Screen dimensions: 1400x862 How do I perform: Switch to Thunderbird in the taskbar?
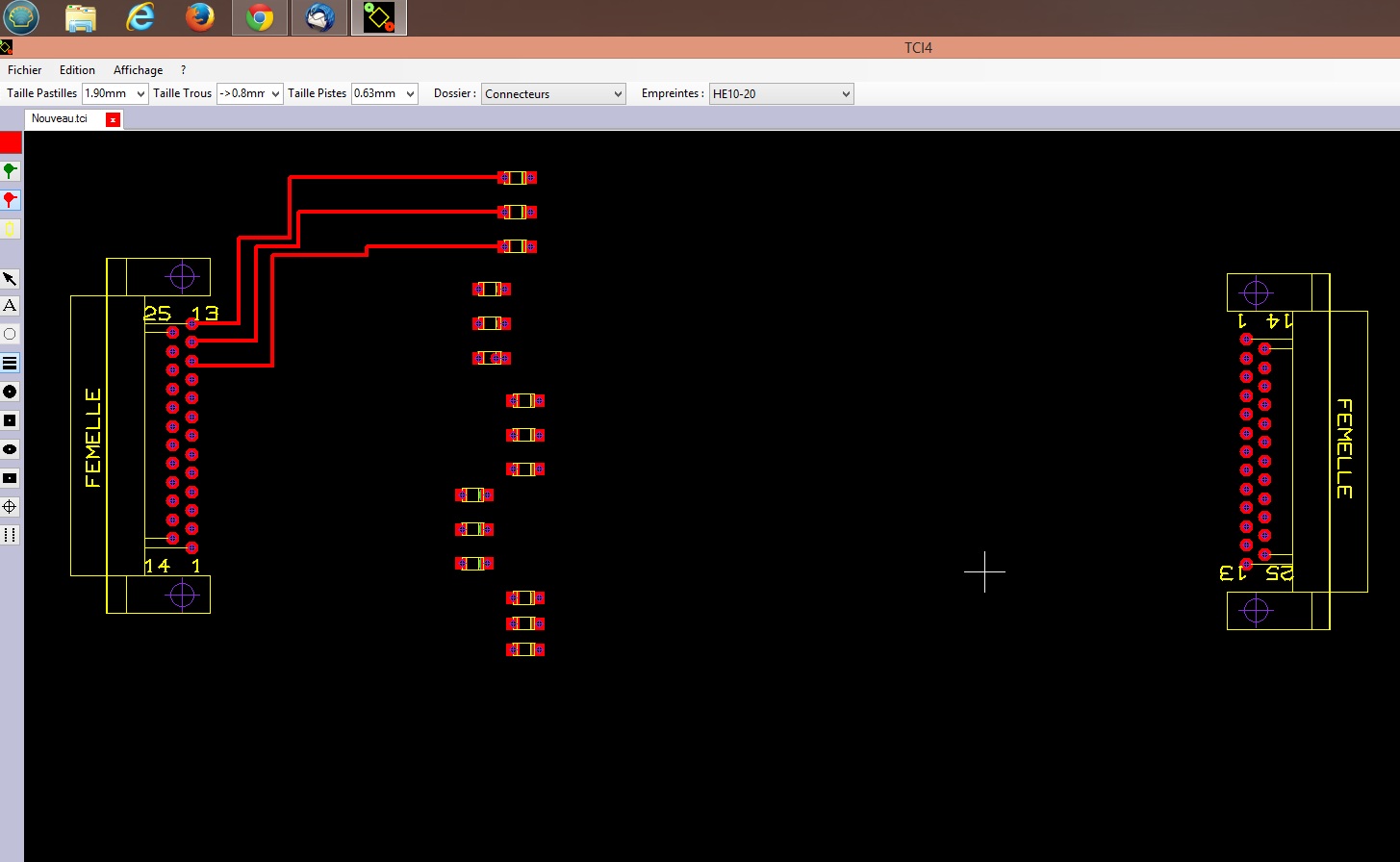coord(319,17)
